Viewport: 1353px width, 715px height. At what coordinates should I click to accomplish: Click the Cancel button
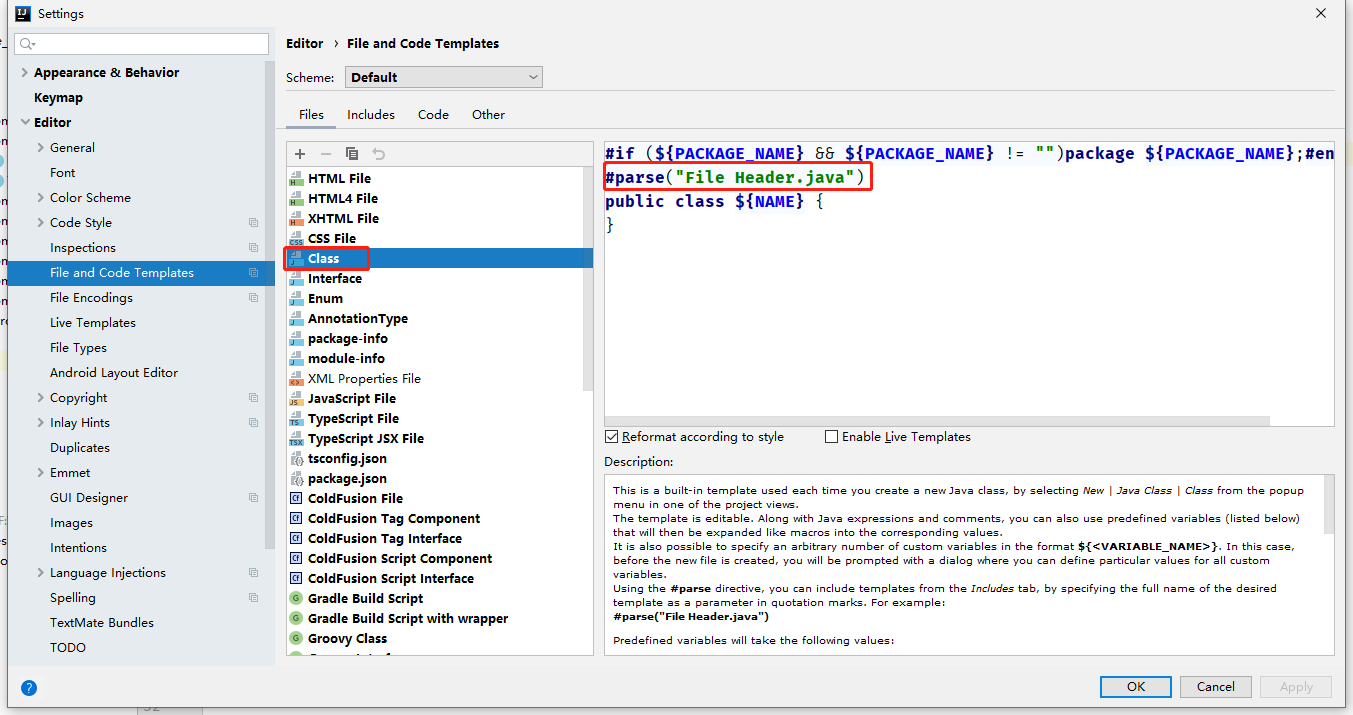point(1215,687)
